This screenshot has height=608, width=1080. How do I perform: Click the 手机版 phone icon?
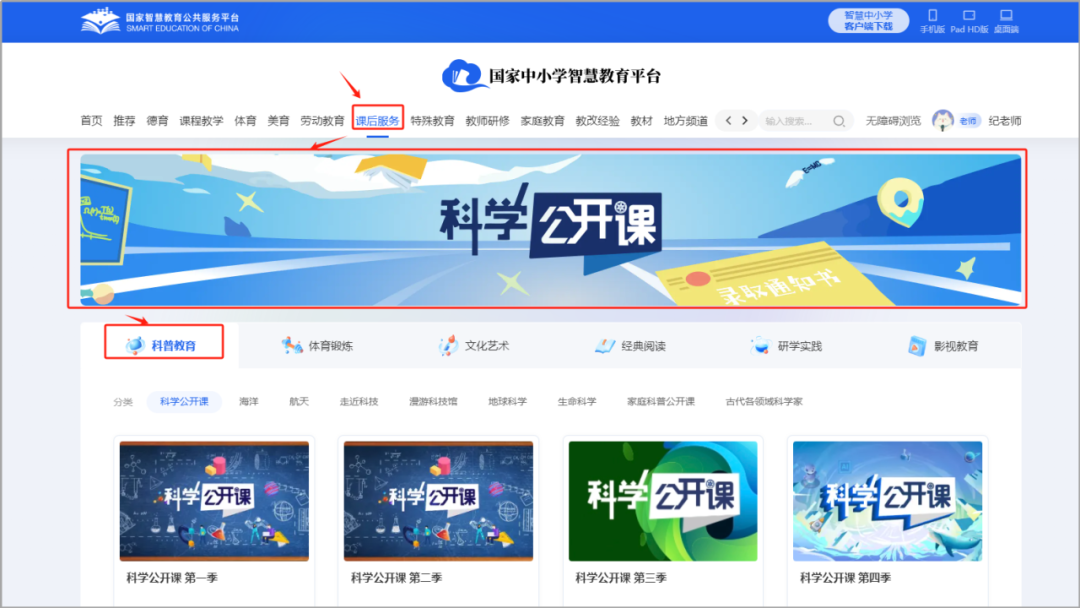point(933,17)
